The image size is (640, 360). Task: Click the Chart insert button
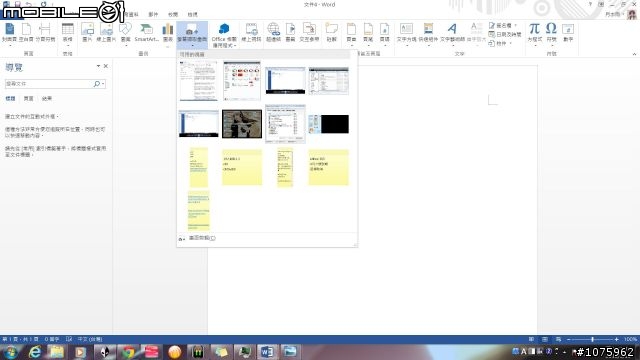168,33
